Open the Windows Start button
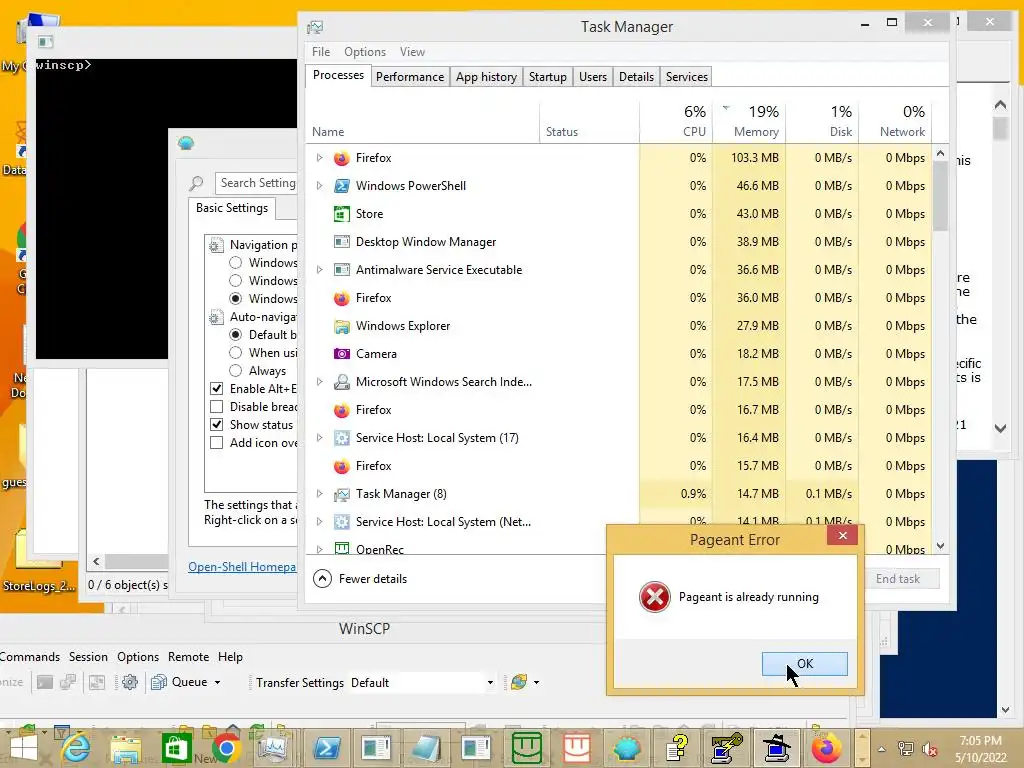This screenshot has height=768, width=1024. coord(24,748)
